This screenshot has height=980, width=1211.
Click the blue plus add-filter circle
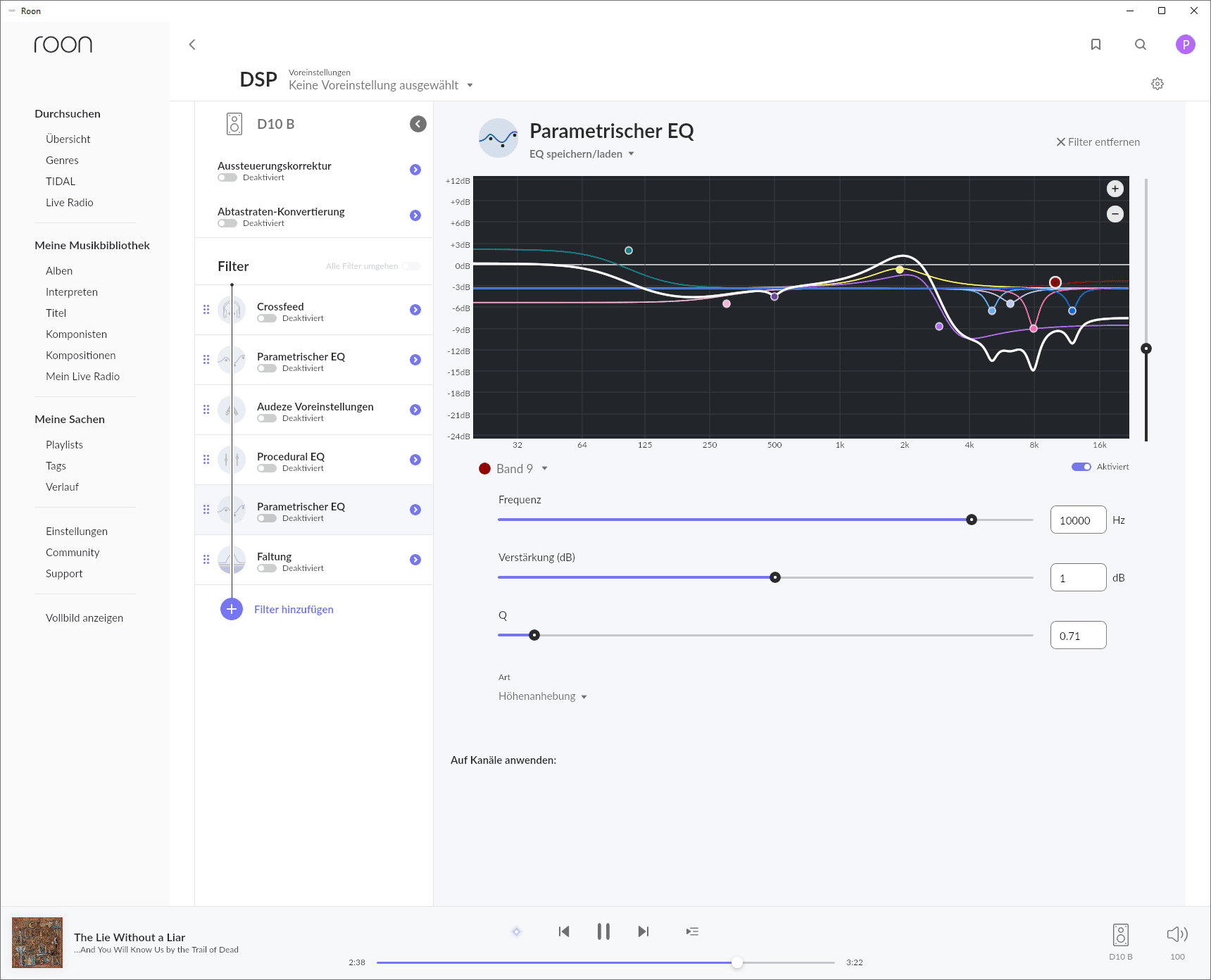click(x=232, y=609)
